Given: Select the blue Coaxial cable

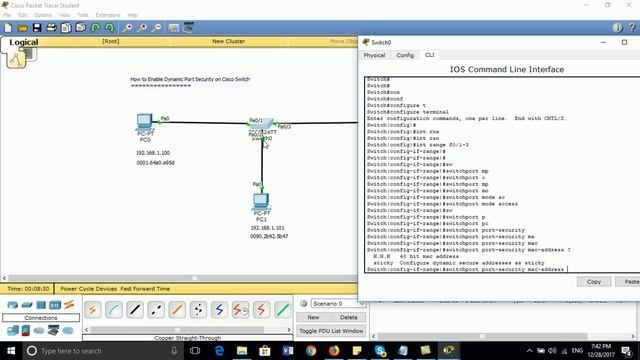Looking at the screenshot, I should click(x=219, y=310).
